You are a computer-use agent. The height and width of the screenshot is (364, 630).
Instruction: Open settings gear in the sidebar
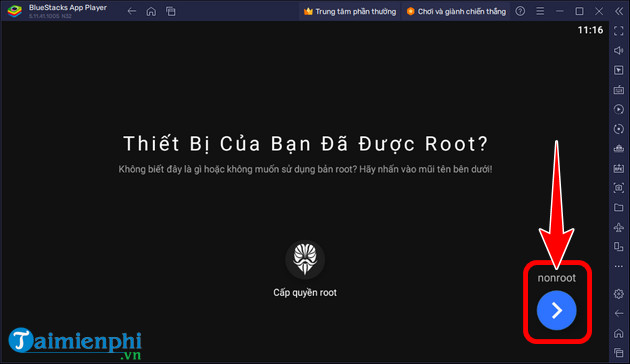point(619,294)
